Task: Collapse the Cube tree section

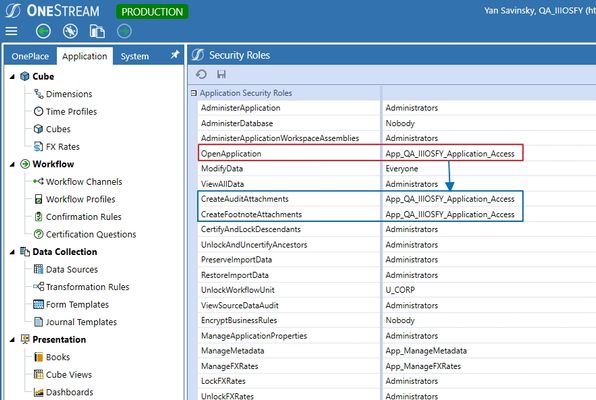Action: (x=12, y=77)
